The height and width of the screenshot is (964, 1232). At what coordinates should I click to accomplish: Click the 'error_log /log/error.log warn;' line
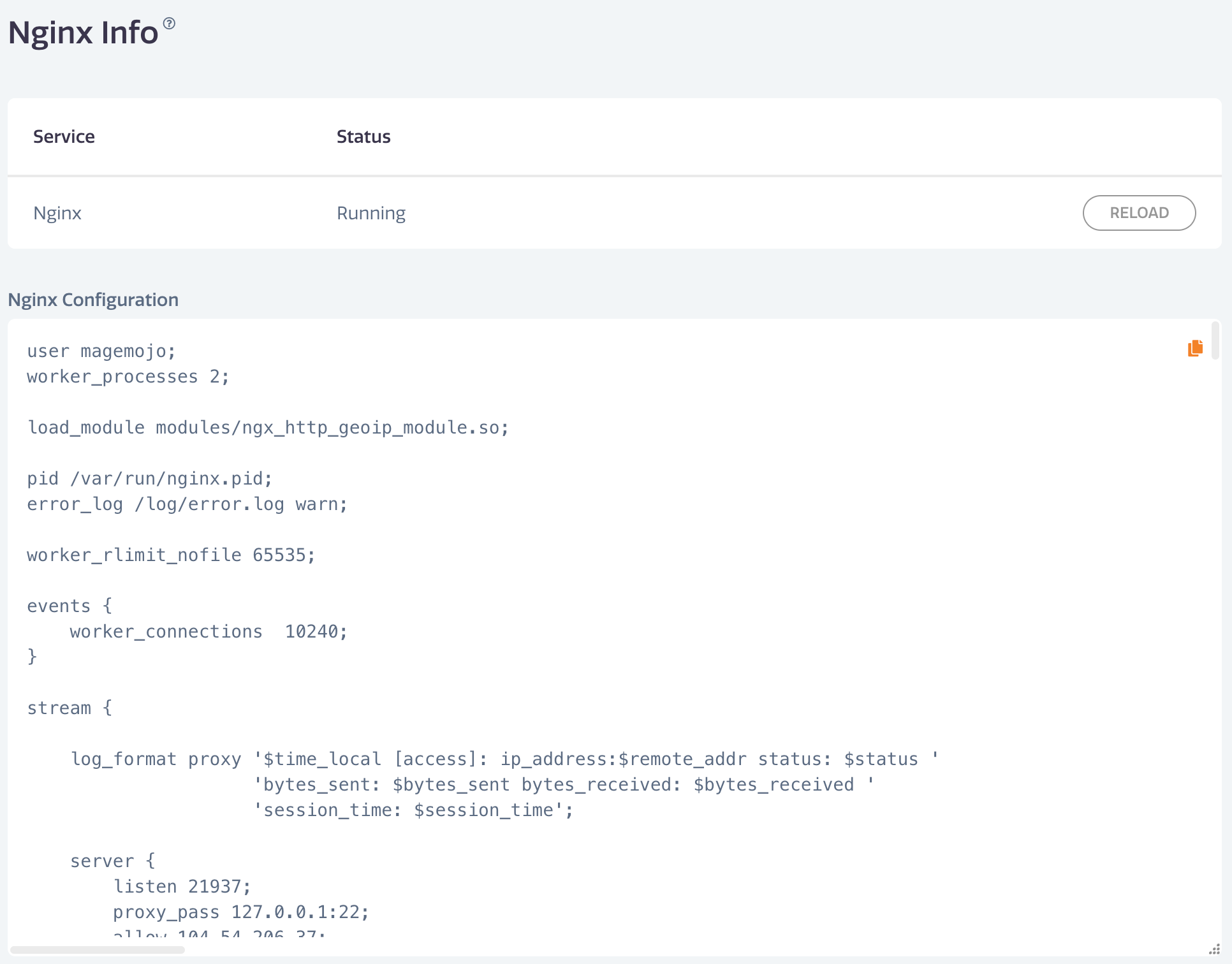point(187,504)
